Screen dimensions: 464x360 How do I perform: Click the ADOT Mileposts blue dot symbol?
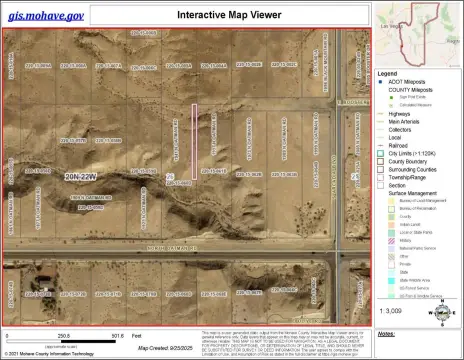coord(380,82)
